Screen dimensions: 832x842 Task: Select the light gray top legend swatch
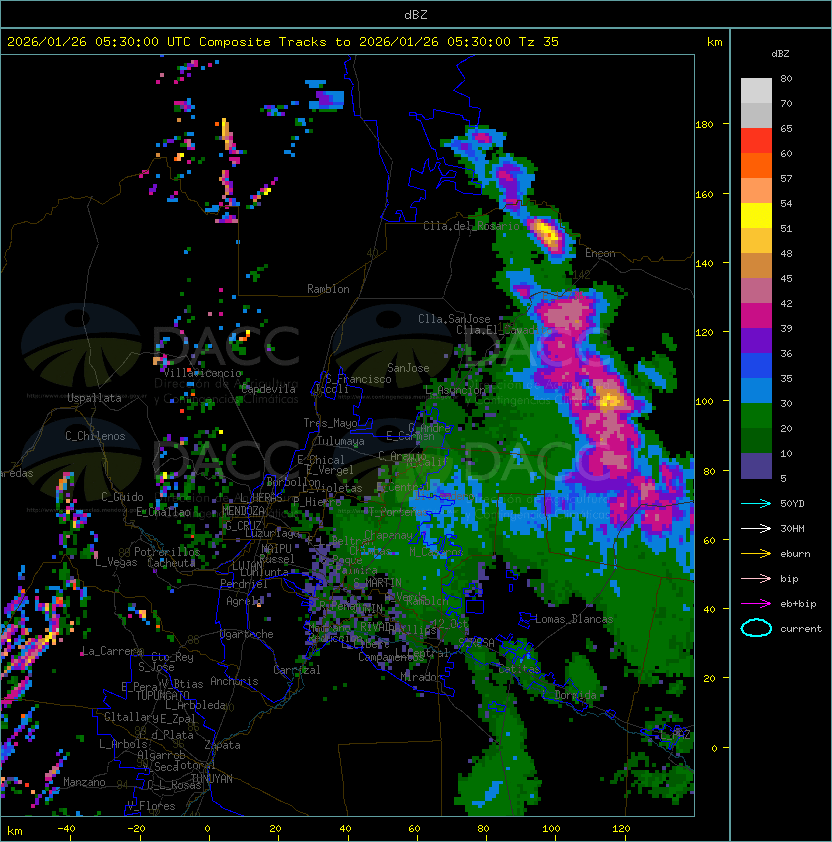point(756,91)
